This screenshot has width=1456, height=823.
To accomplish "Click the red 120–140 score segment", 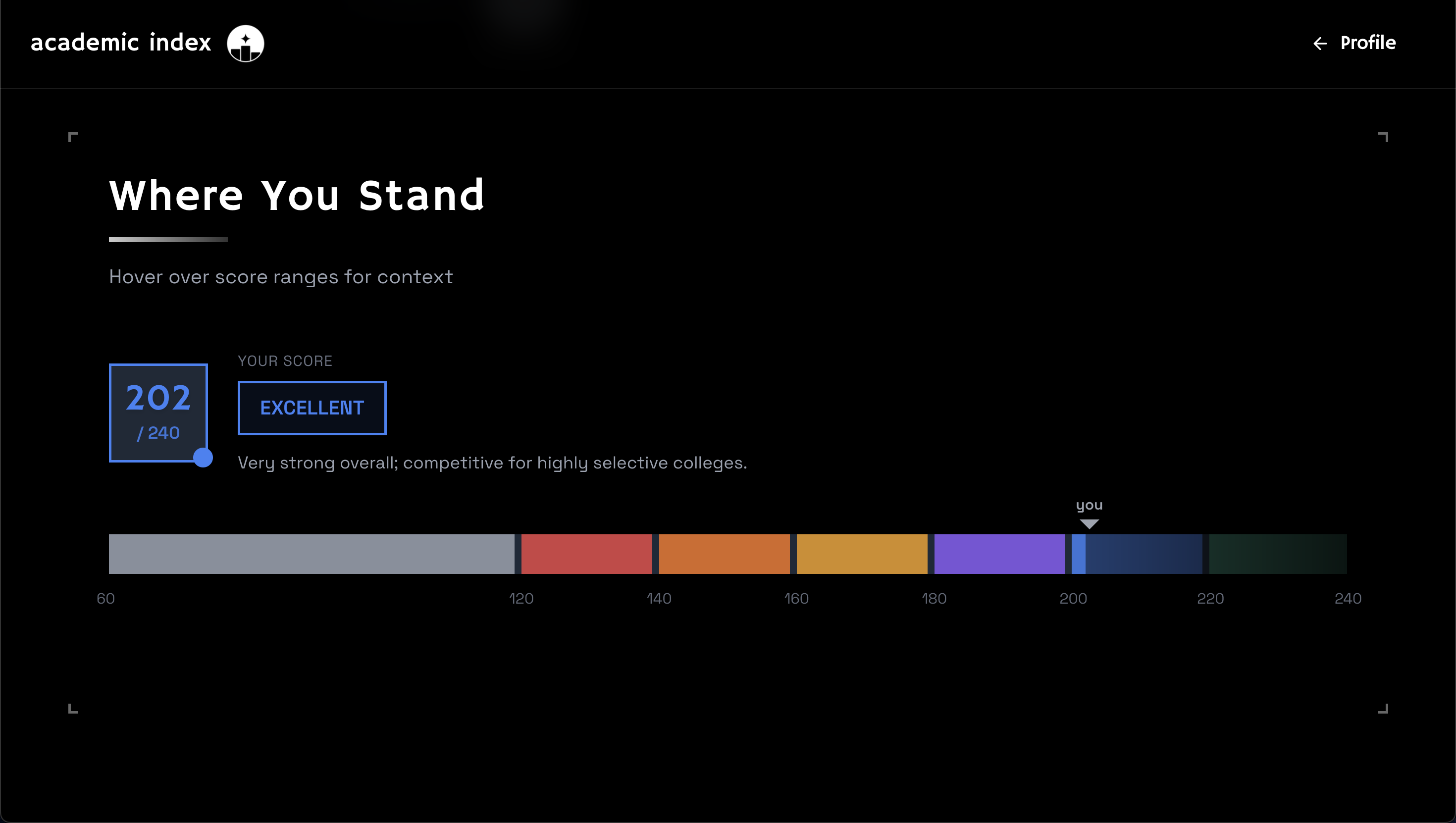I will coord(586,554).
